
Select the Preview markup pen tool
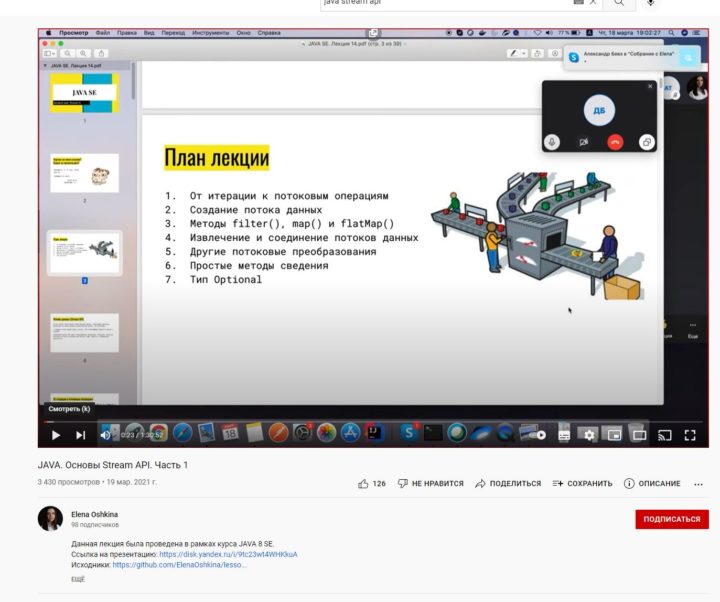point(513,53)
